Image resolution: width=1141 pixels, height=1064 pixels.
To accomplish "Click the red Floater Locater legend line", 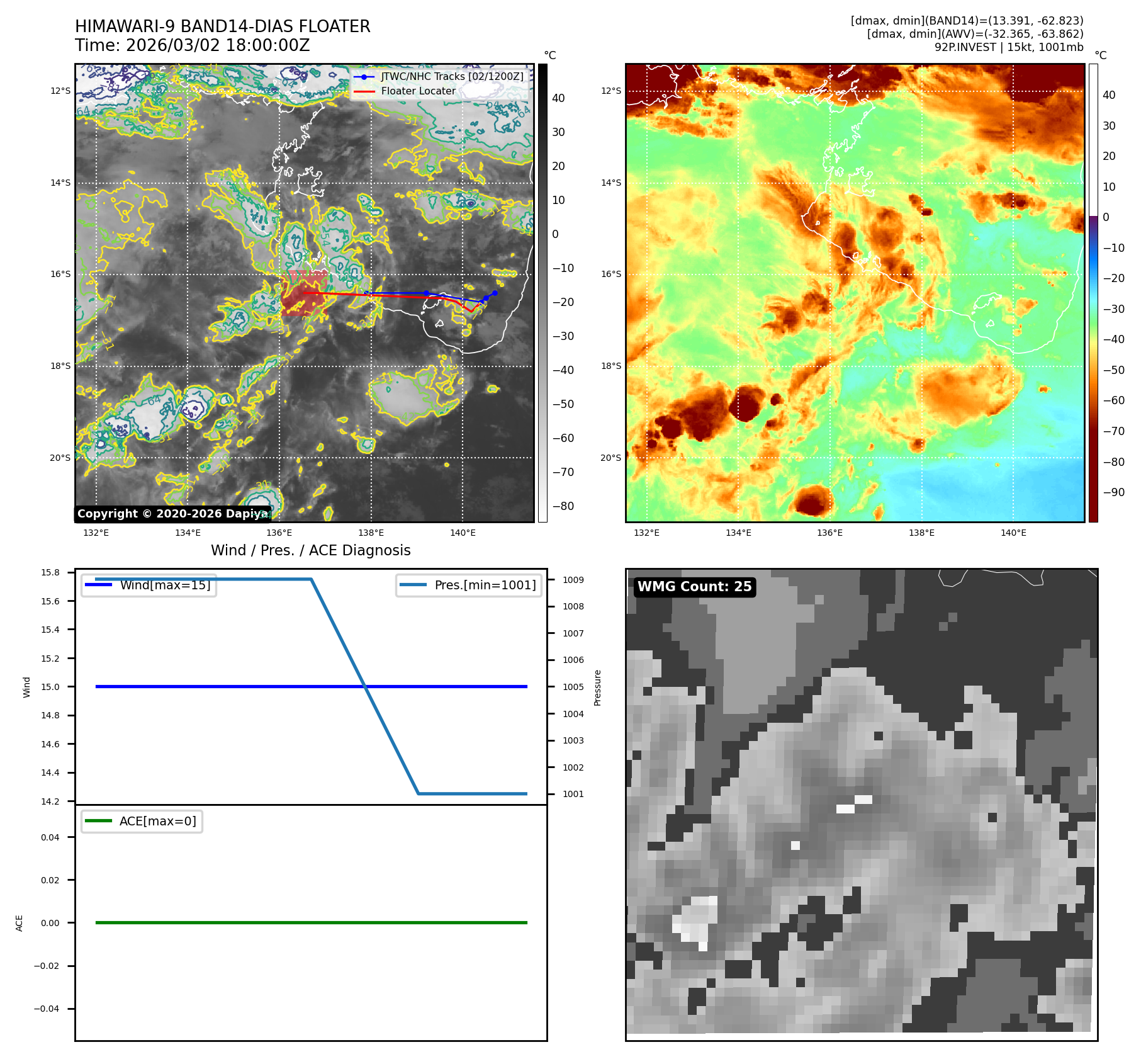I will [x=364, y=91].
